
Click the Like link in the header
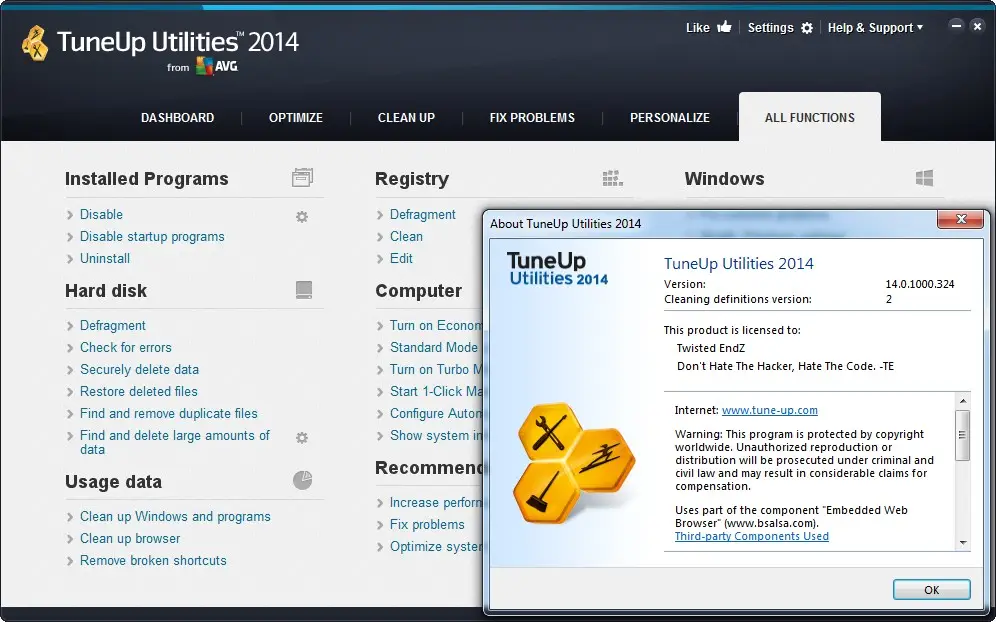tap(697, 27)
